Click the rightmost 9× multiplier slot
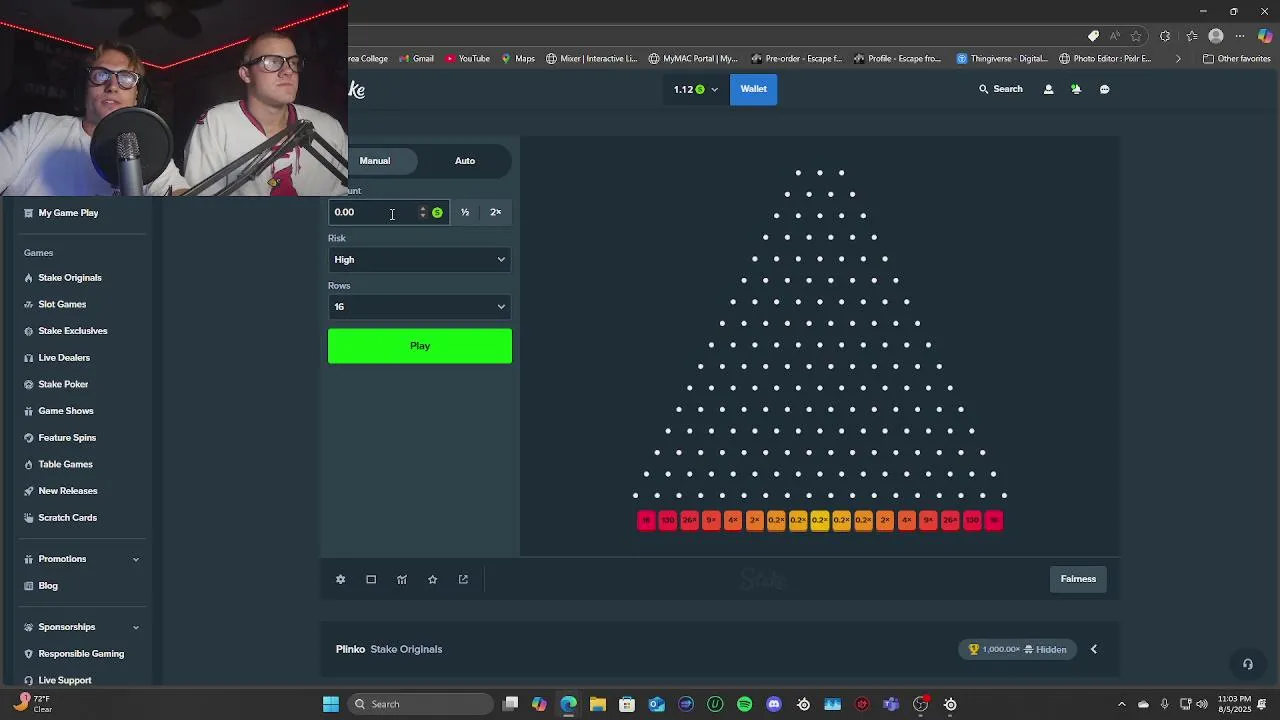Screen dimensions: 1280x720 pos(928,520)
